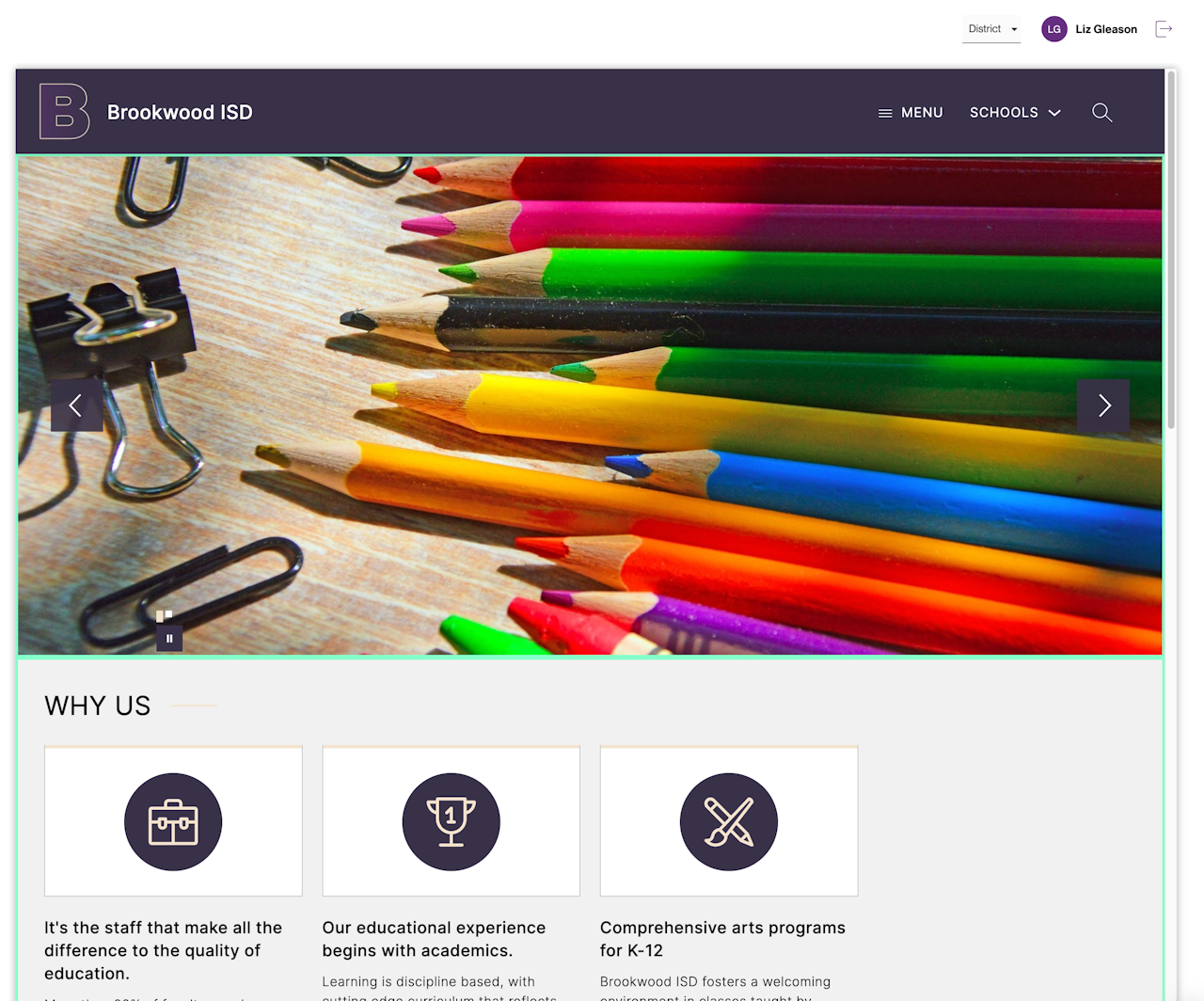This screenshot has width=1204, height=1001.
Task: Click the Brookwood ISD "B" logo
Action: click(x=64, y=111)
